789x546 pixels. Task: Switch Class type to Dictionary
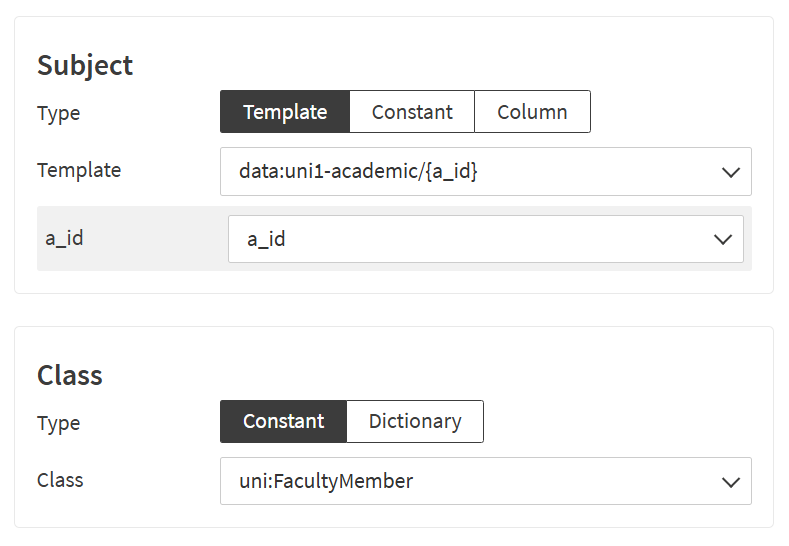[415, 421]
